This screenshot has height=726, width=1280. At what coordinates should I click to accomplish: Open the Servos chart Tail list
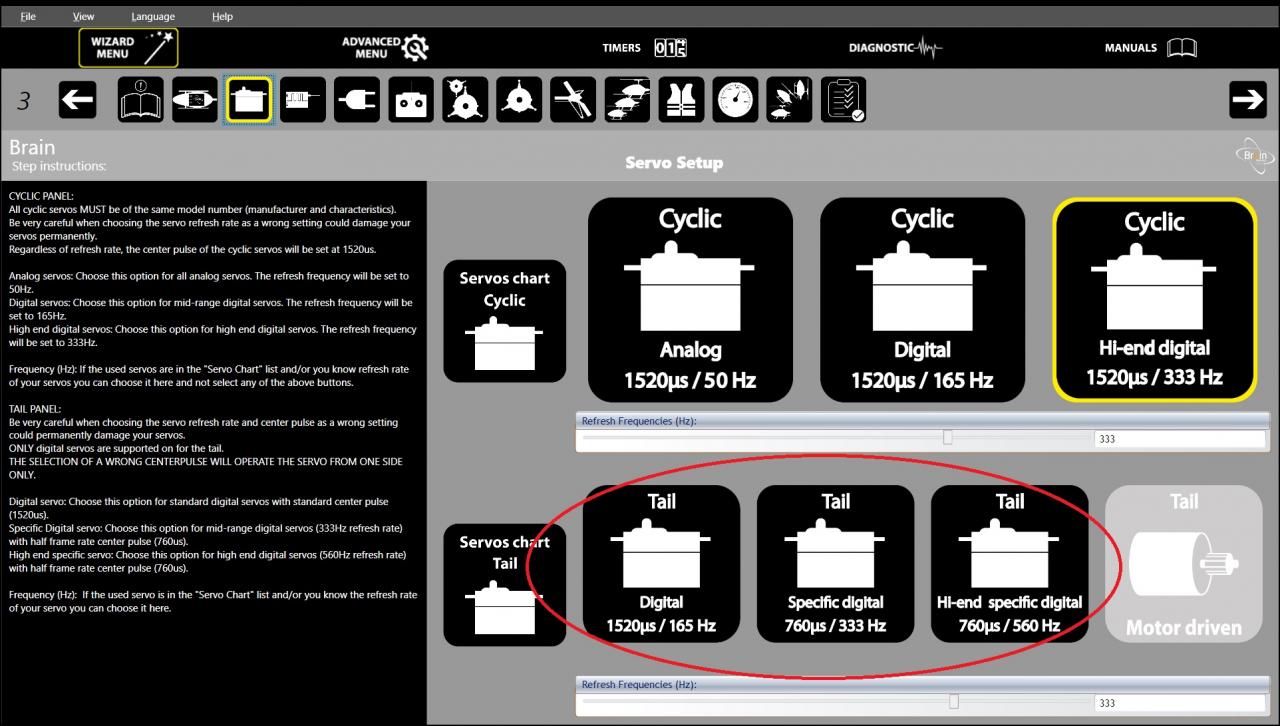504,585
